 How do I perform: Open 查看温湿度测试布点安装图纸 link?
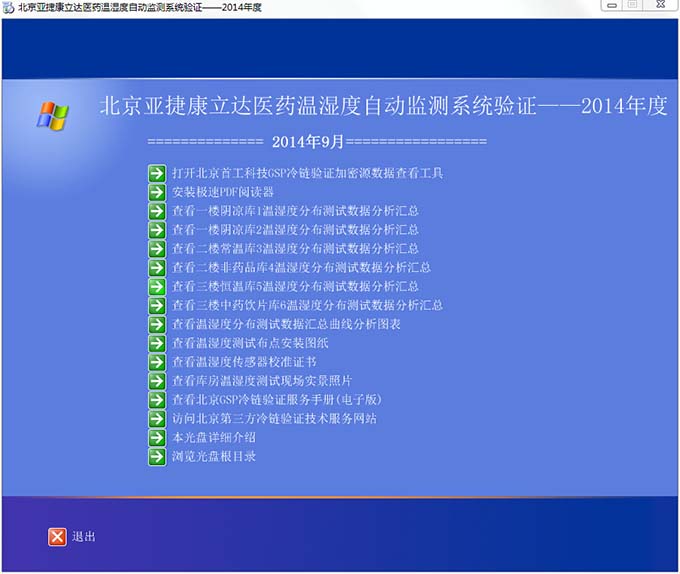250,343
